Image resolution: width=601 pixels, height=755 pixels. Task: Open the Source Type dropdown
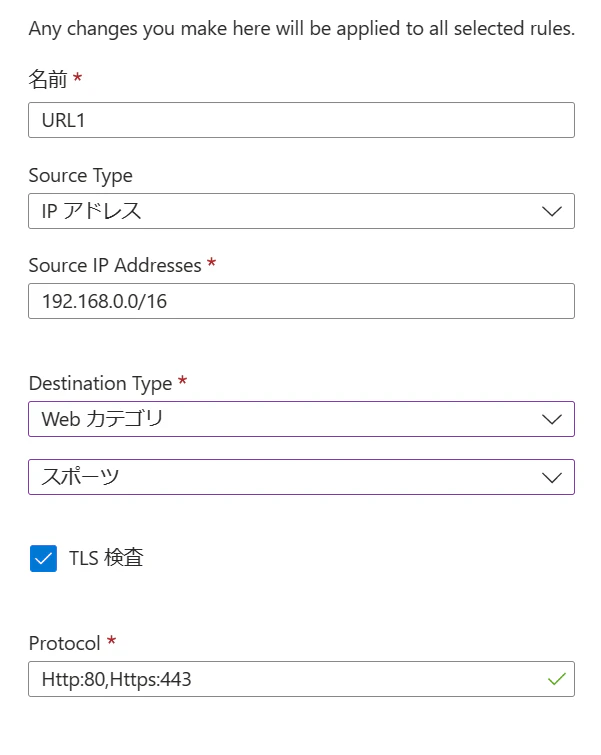pyautogui.click(x=300, y=211)
